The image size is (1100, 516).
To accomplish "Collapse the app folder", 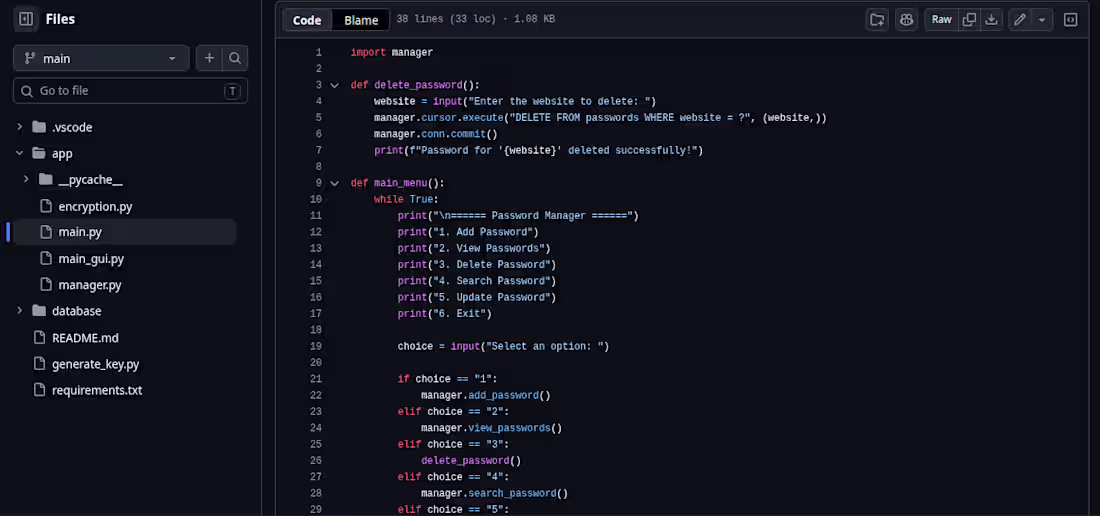I will point(20,153).
